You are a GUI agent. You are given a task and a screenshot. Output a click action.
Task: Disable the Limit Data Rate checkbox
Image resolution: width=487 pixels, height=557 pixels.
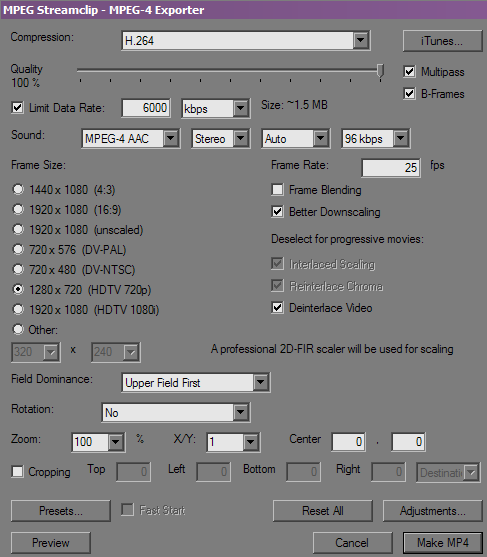[x=17, y=108]
